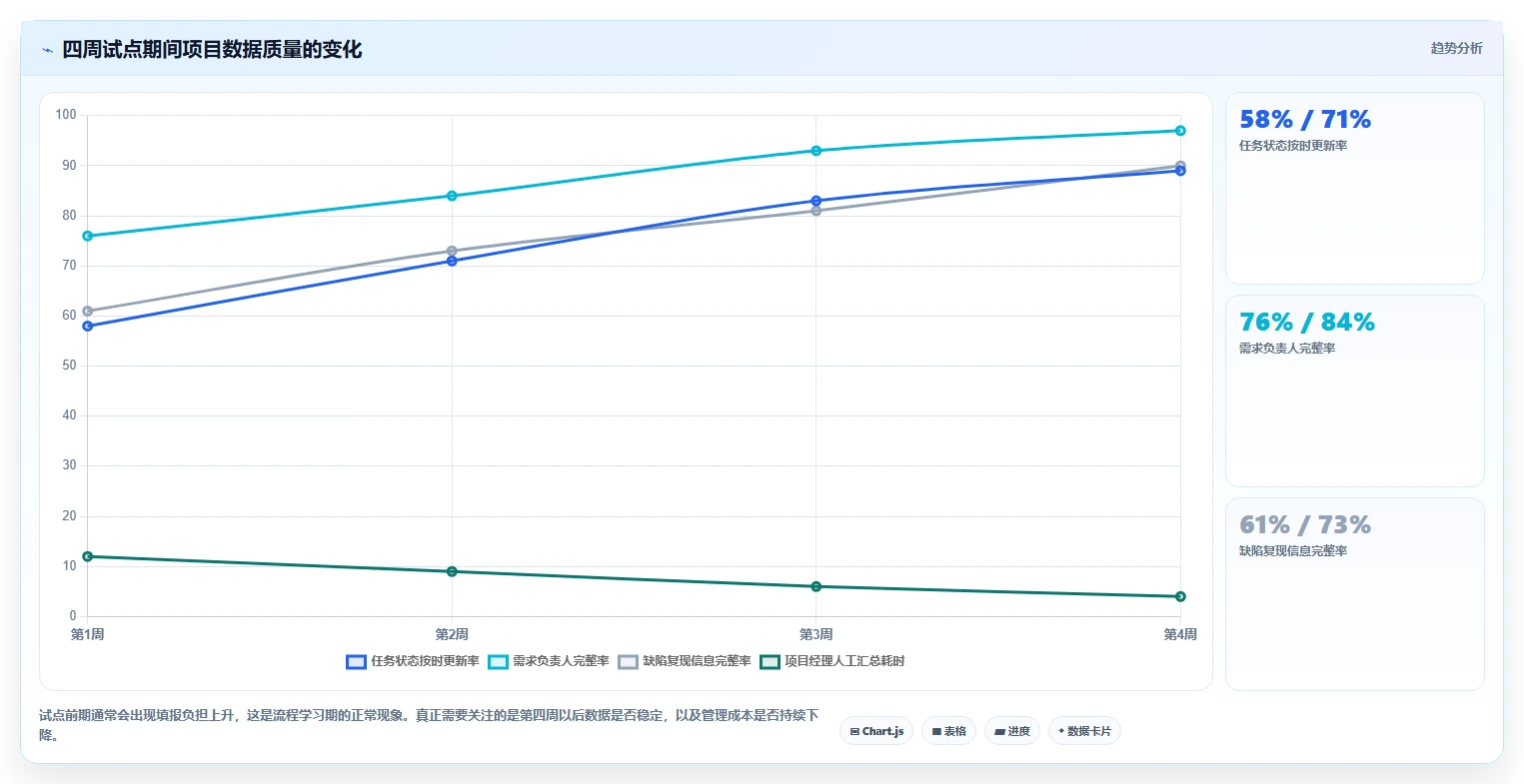Open the 趋势分析 label in header
1524x784 pixels.
1456,48
